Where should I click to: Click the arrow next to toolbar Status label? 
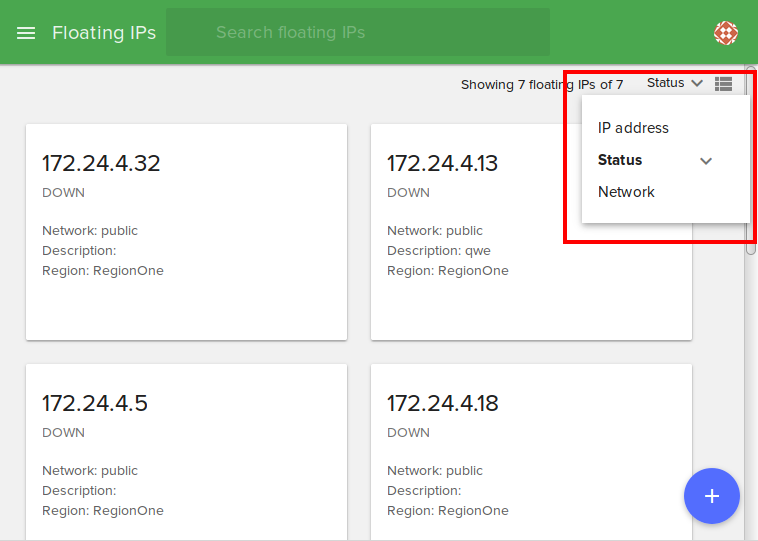(x=697, y=84)
